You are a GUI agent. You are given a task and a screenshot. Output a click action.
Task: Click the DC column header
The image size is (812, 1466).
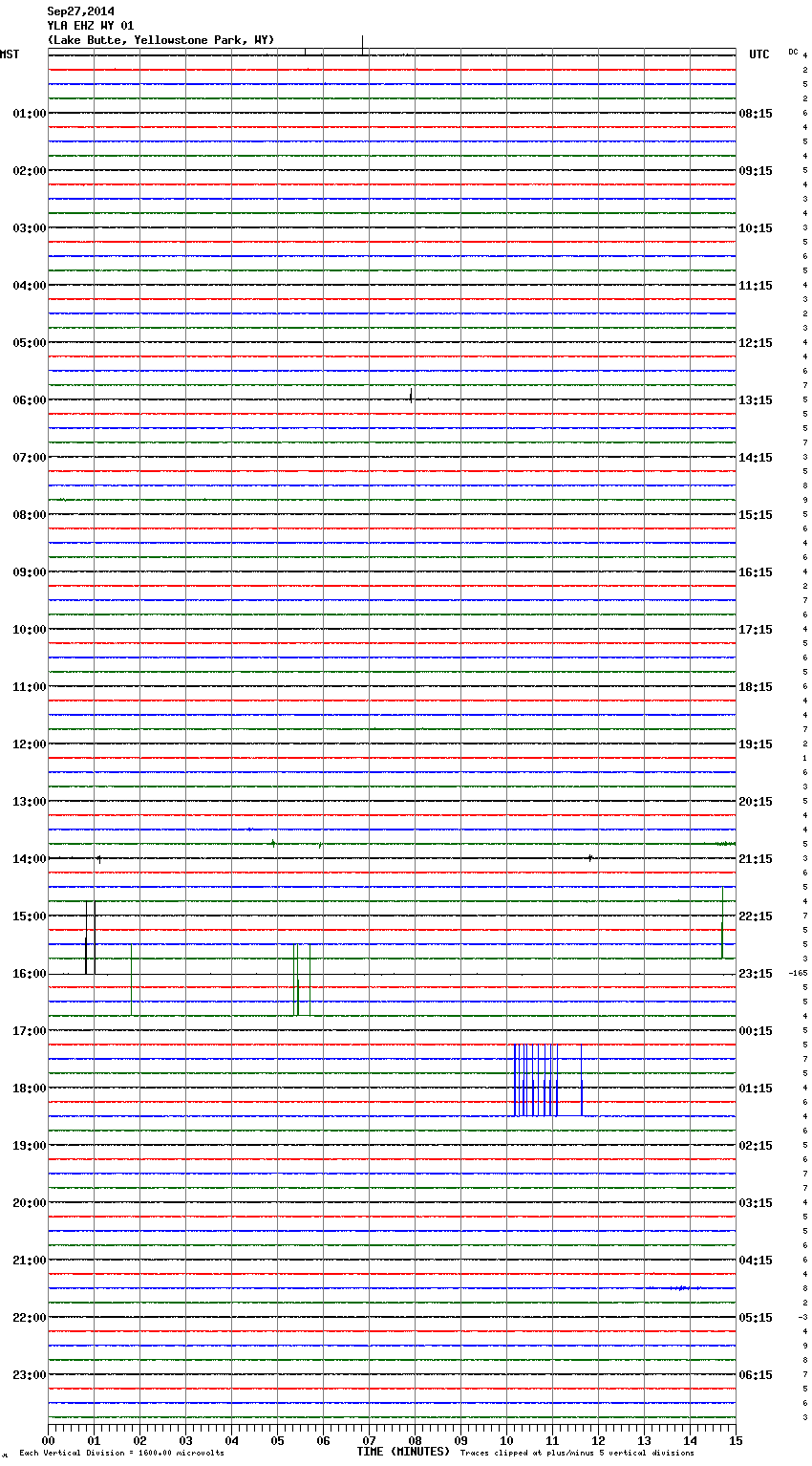(x=793, y=52)
